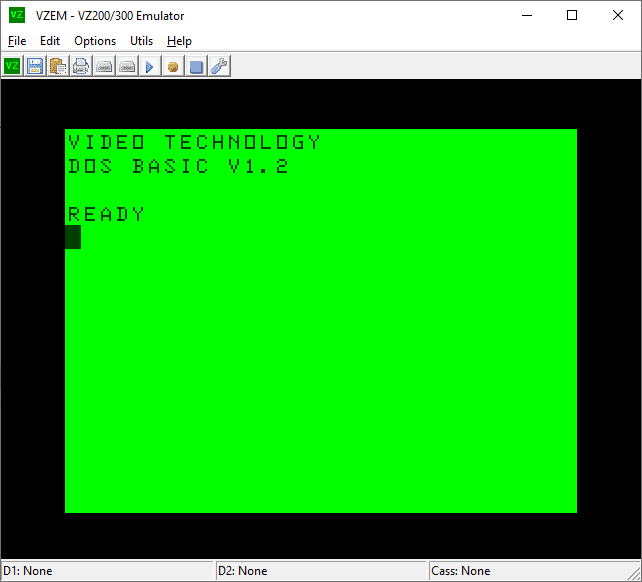Click the dark cursor block below READY
This screenshot has height=582, width=642.
[x=73, y=237]
